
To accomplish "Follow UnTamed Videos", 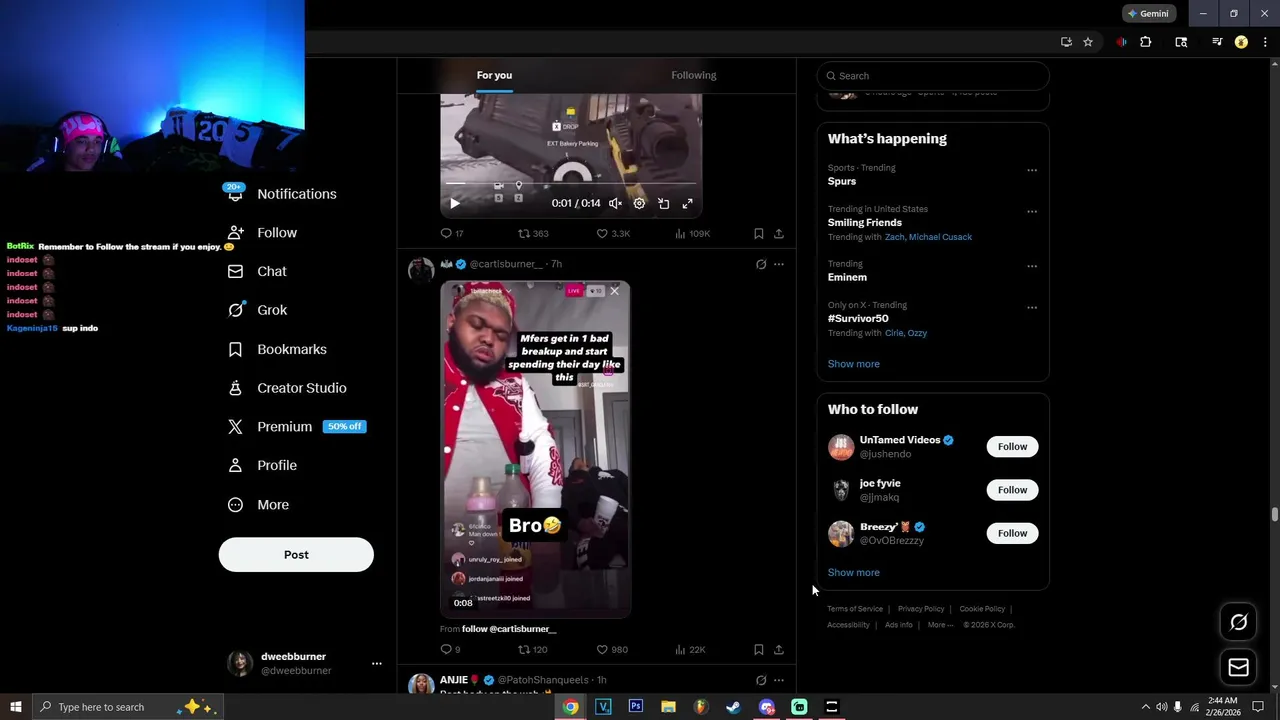I will coord(1012,447).
